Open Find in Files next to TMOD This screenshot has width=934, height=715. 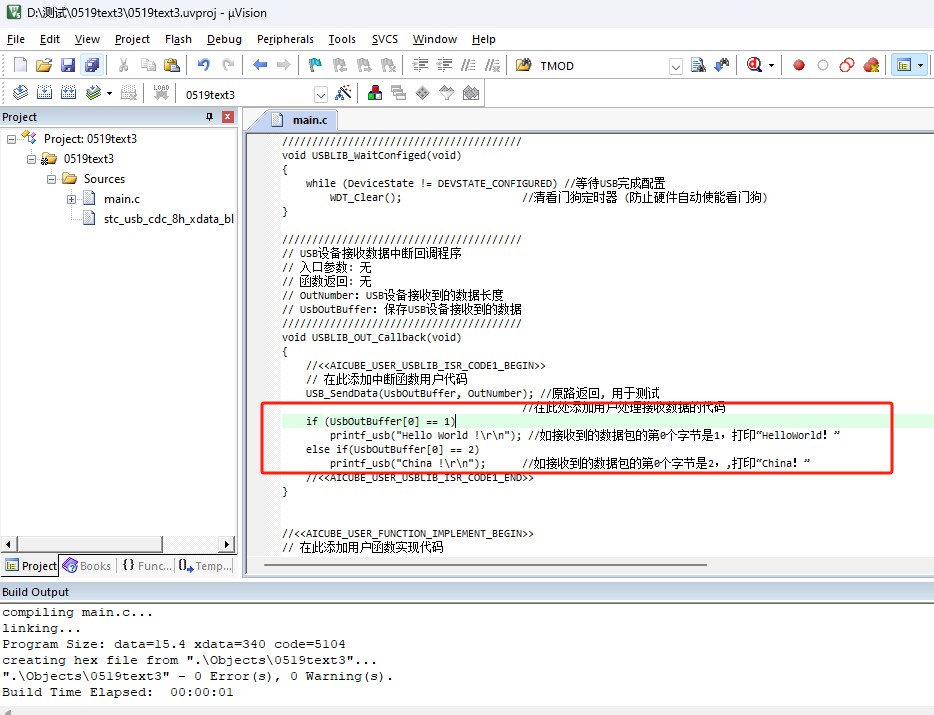point(524,65)
